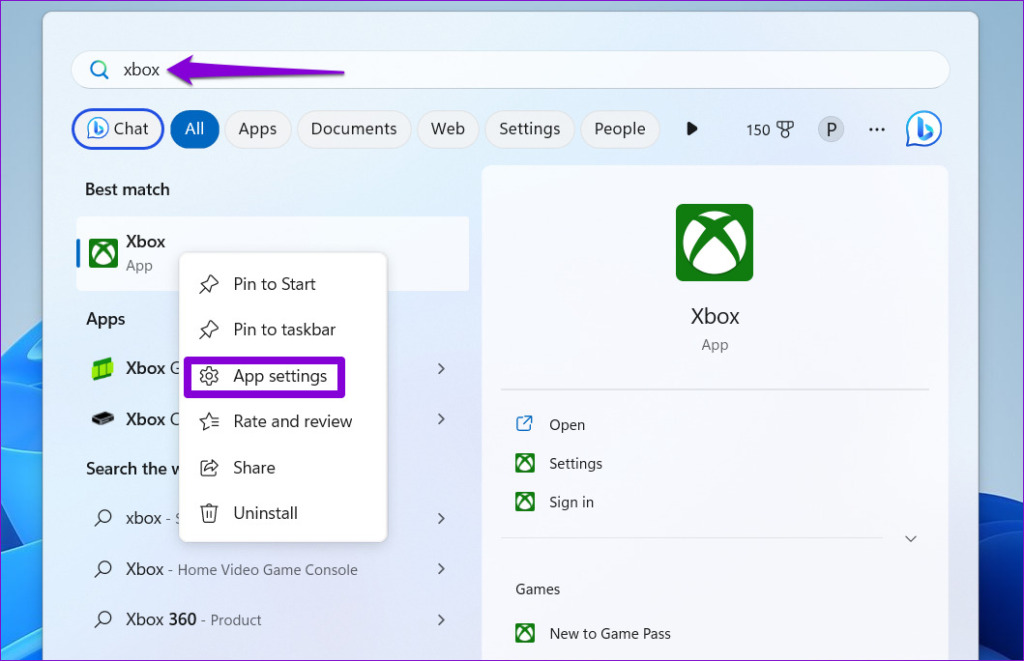Click the large Xbox logo in preview pane
This screenshot has width=1024, height=661.
tap(714, 242)
